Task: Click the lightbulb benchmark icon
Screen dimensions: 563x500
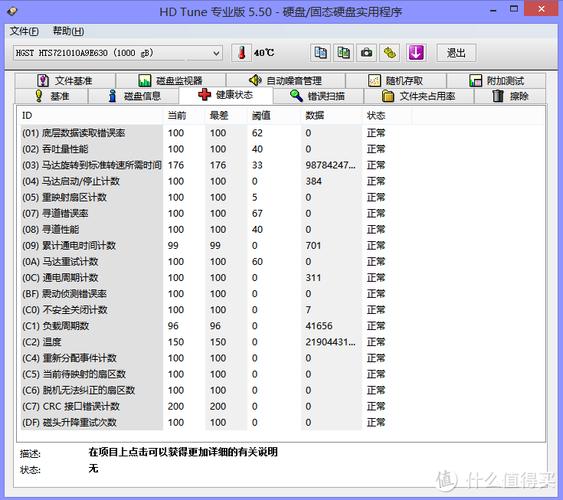Action: pyautogui.click(x=39, y=96)
